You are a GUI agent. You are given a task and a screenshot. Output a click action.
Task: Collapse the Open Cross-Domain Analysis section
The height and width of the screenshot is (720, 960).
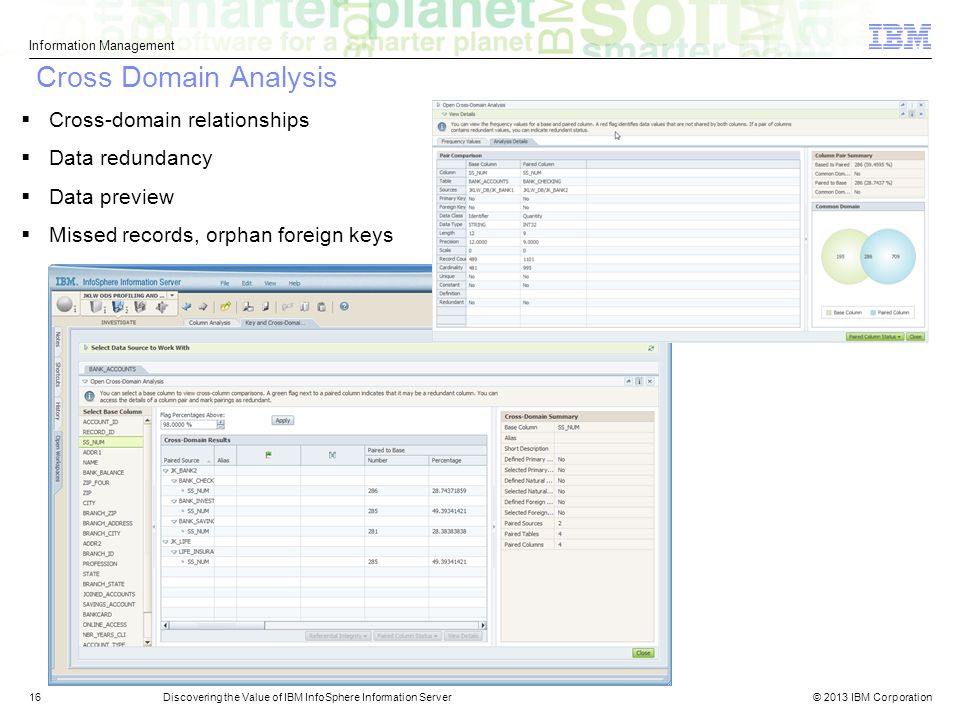[x=85, y=381]
